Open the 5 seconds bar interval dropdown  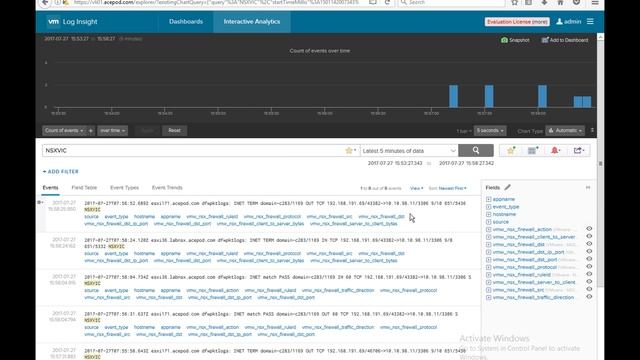pos(490,131)
